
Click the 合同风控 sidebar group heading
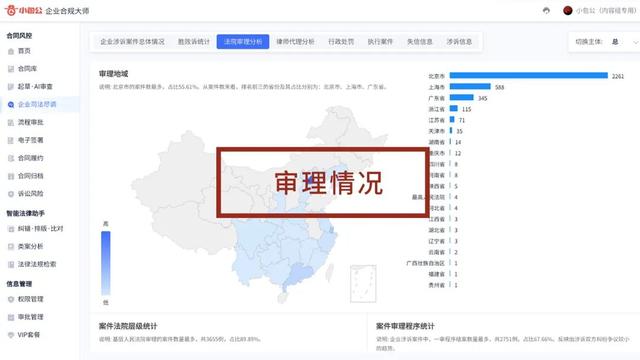coord(19,36)
